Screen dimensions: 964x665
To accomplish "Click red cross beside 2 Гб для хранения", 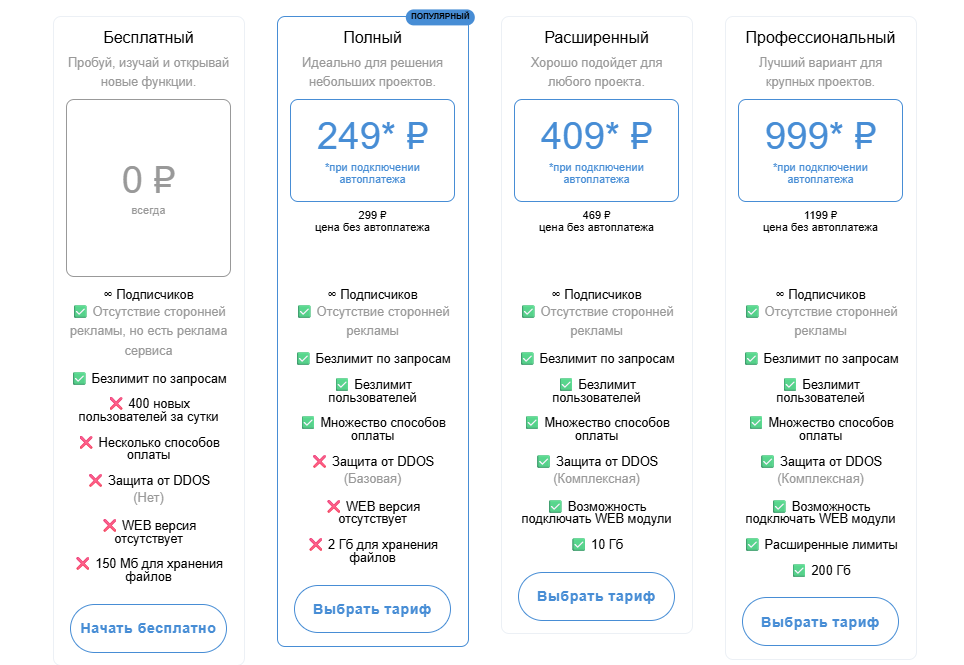I will 316,545.
